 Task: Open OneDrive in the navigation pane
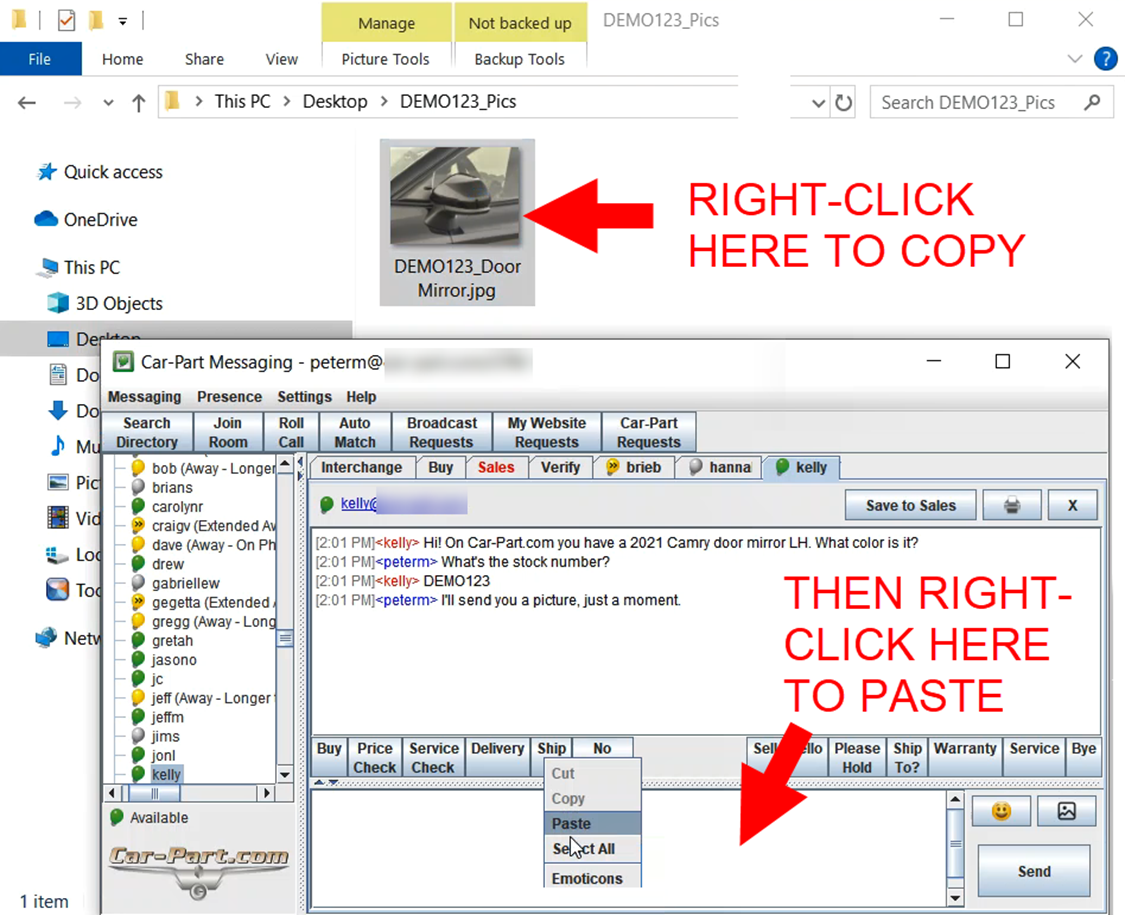coord(86,220)
